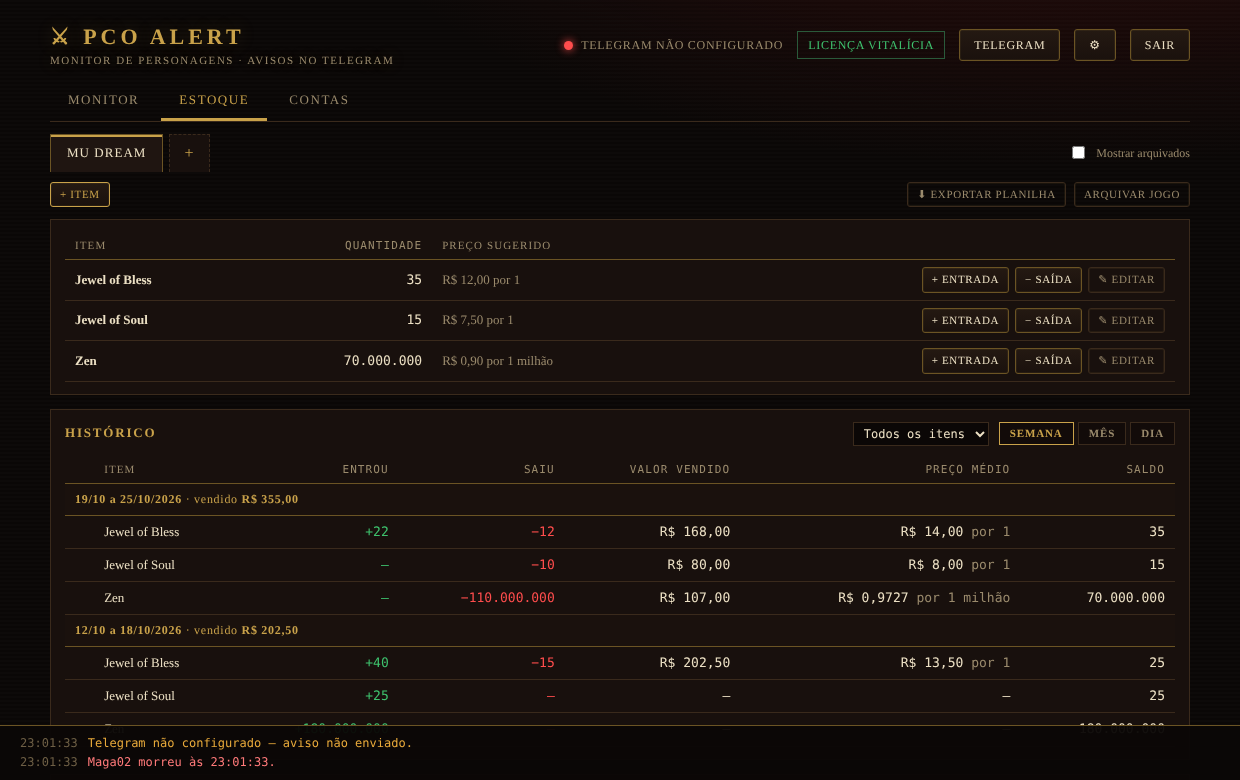Enable the Mostrar arquivados checkbox
This screenshot has width=1240, height=780.
[1078, 153]
